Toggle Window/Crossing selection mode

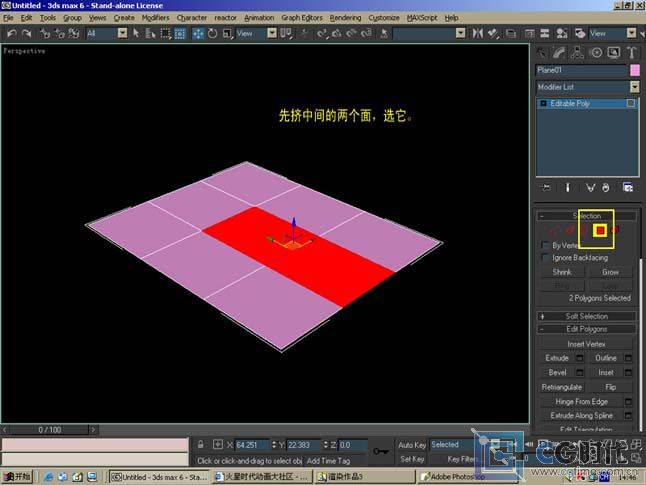[x=180, y=33]
